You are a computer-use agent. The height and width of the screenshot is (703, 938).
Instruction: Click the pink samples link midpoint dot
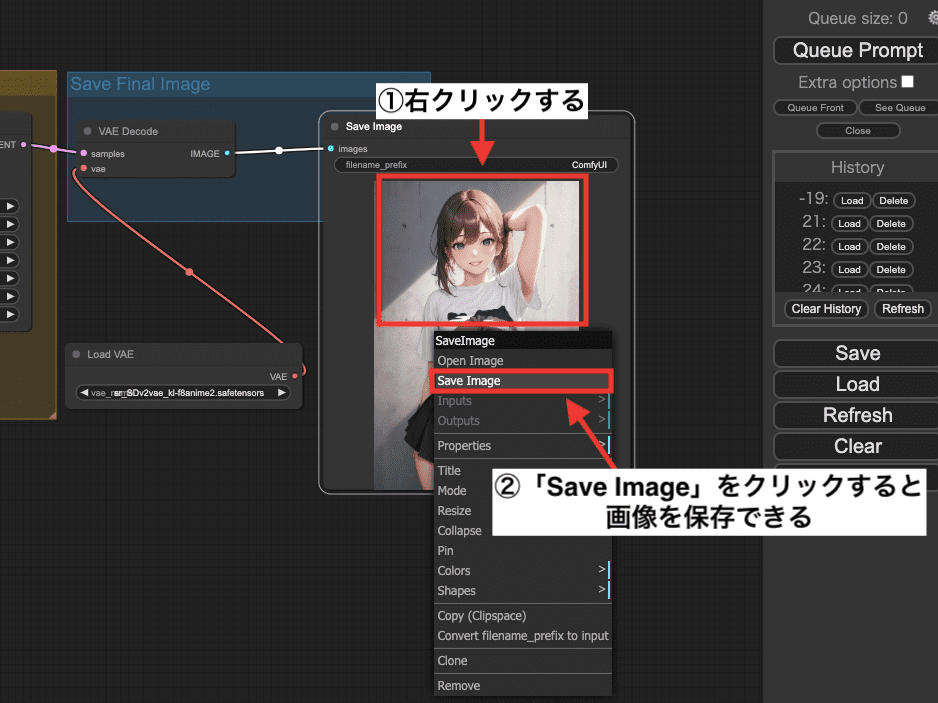(x=53, y=148)
